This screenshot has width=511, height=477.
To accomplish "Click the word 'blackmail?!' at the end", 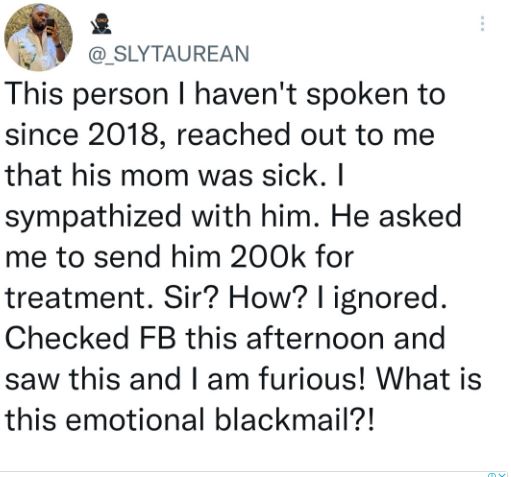I will (294, 419).
